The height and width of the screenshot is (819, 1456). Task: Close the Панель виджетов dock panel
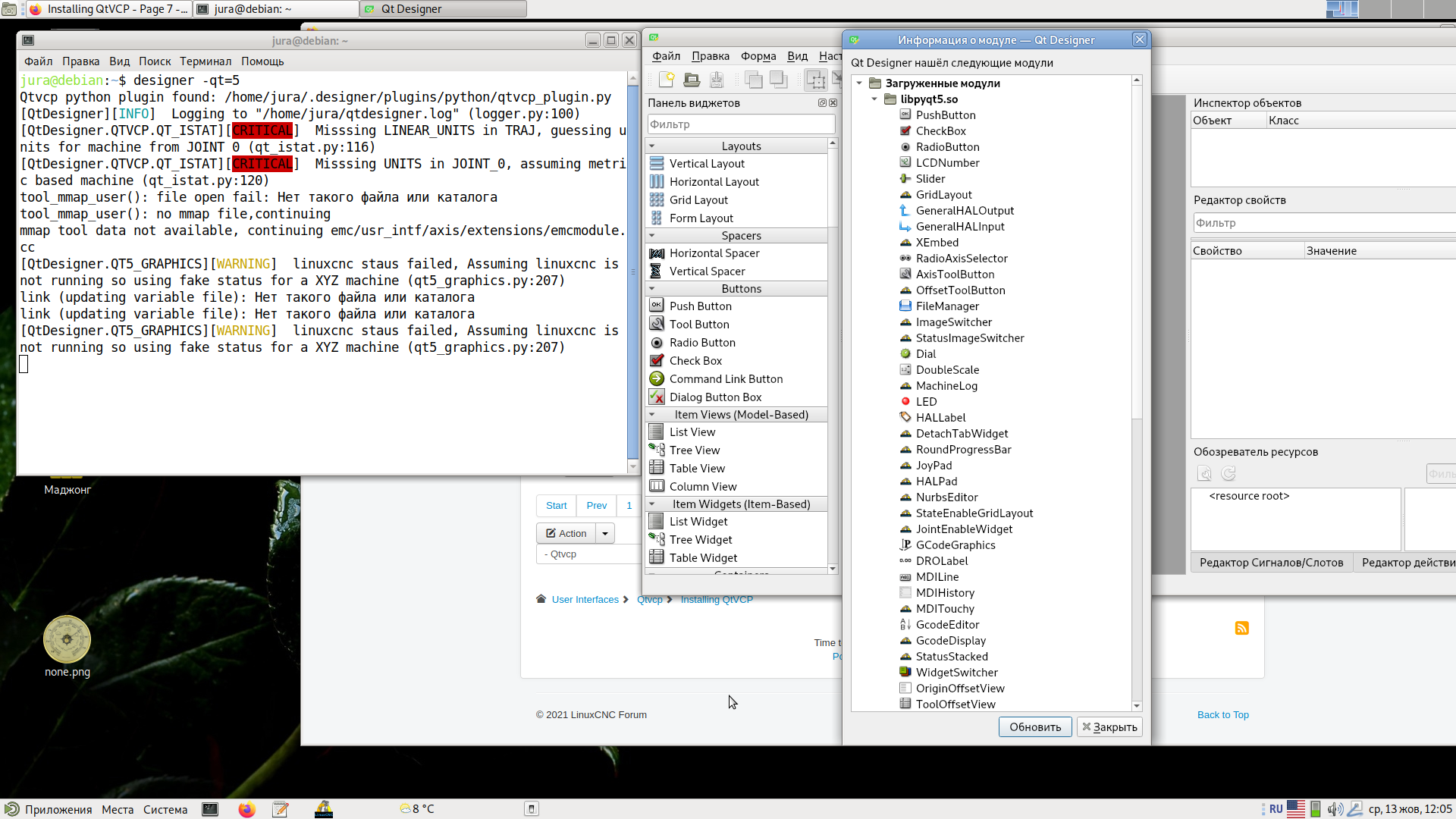coord(833,103)
